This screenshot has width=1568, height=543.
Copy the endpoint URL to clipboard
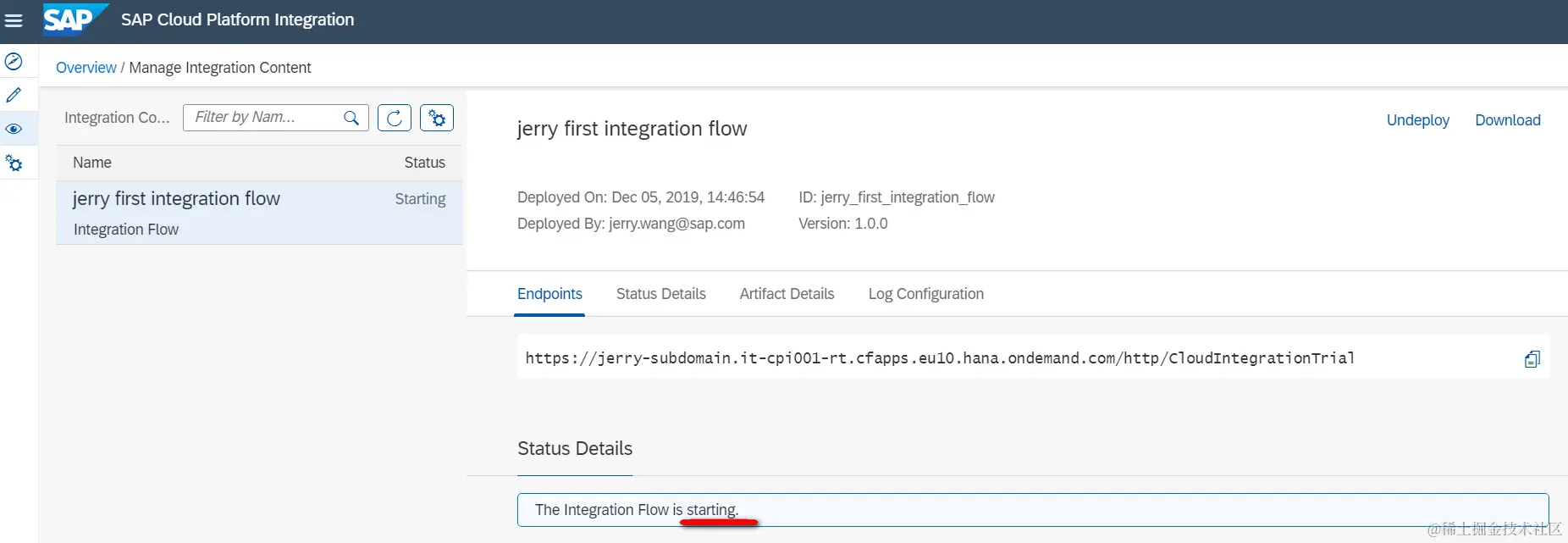1532,359
